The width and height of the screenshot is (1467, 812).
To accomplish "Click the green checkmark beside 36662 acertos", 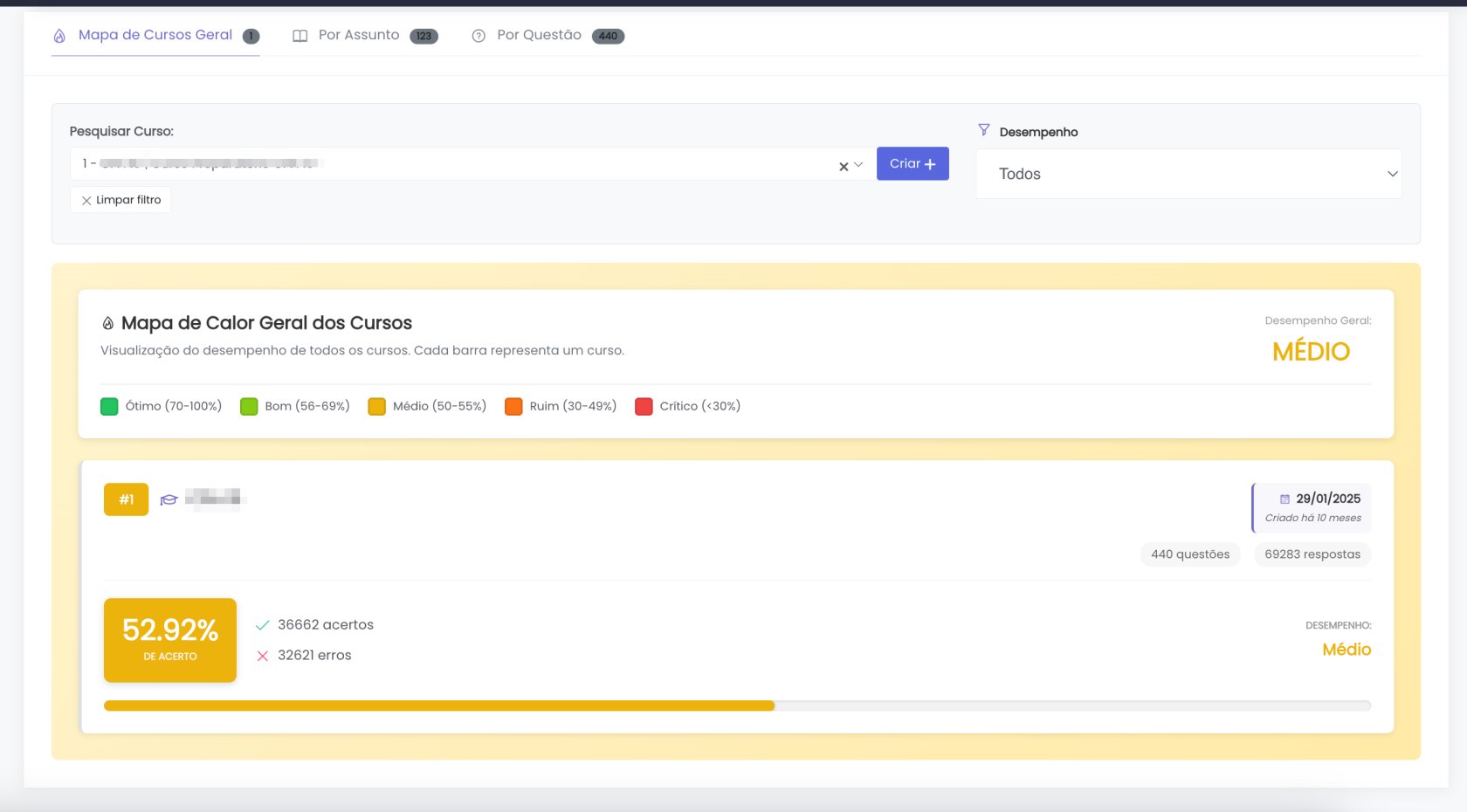I will pyautogui.click(x=262, y=625).
